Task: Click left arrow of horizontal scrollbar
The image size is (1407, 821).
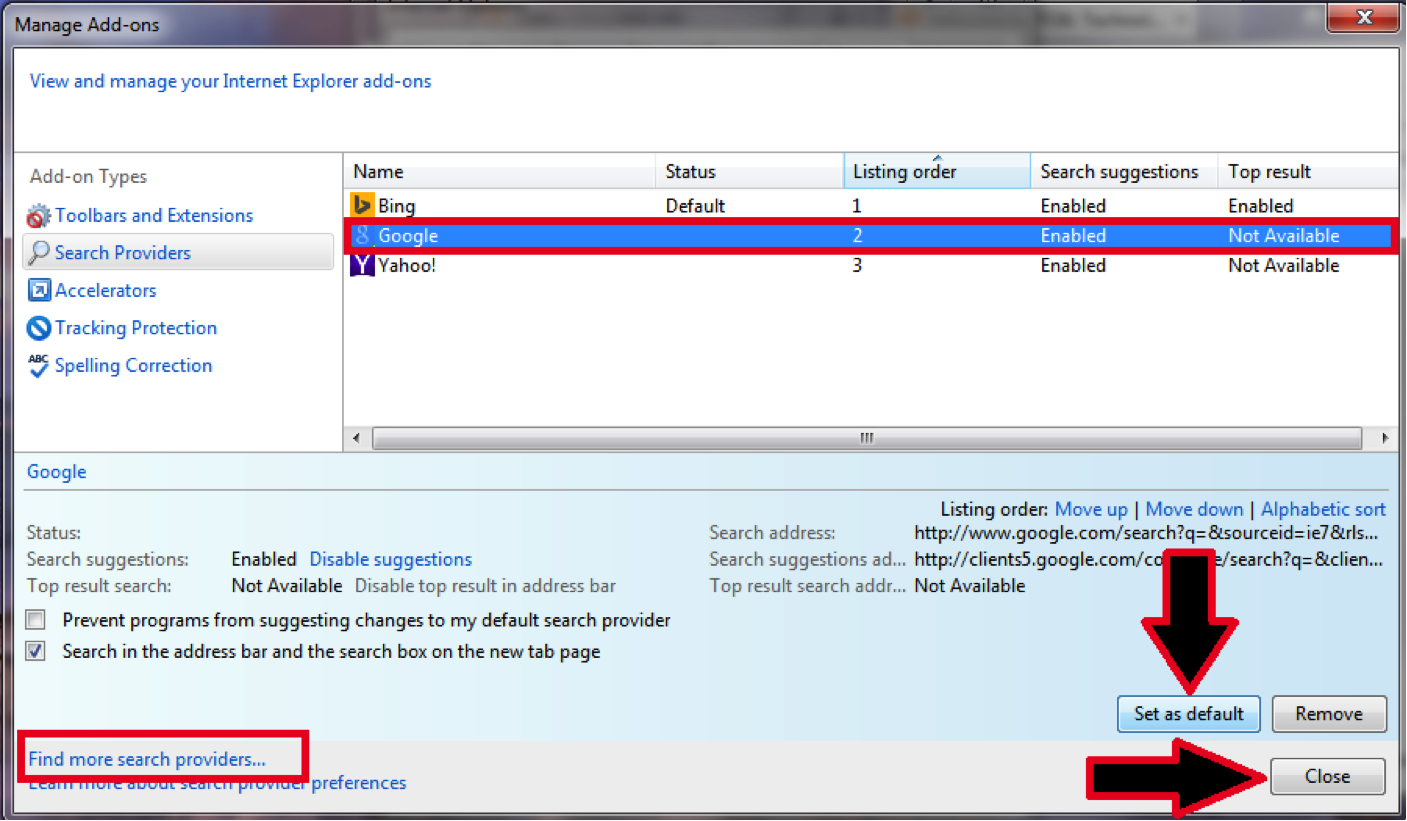Action: pos(357,438)
